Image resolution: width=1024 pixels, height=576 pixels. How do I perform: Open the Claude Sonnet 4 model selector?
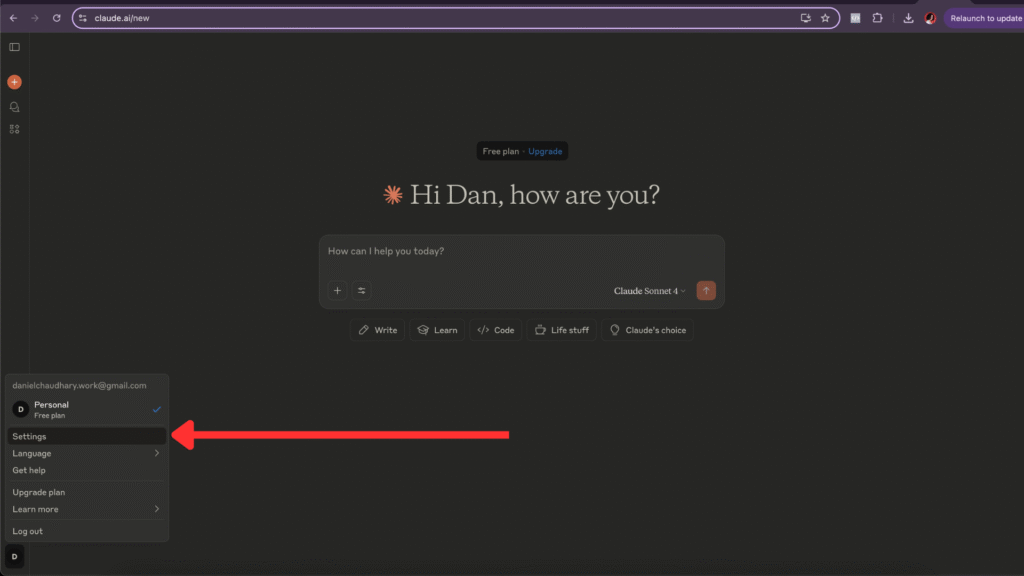click(x=649, y=291)
